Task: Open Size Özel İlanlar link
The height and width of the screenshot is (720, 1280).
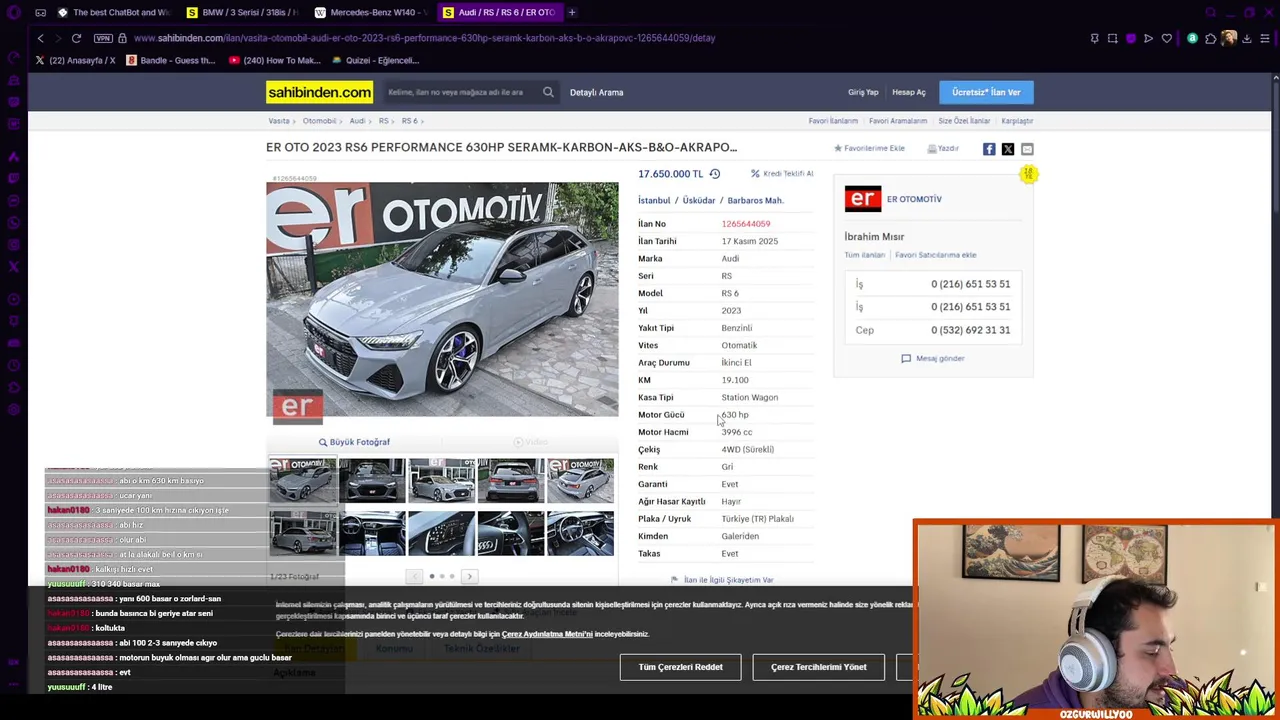Action: pos(964,121)
